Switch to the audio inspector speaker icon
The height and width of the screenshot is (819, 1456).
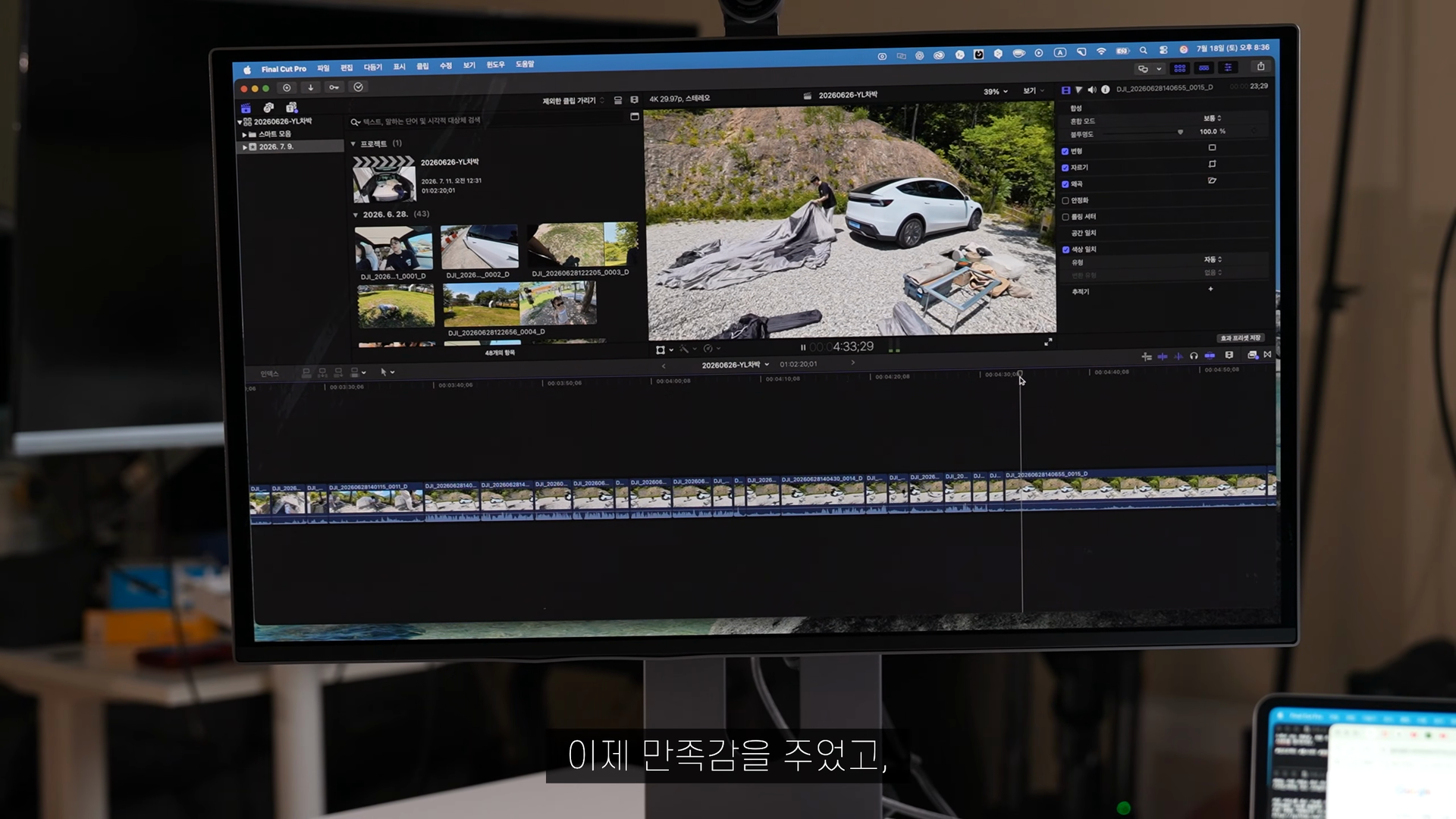coord(1092,89)
